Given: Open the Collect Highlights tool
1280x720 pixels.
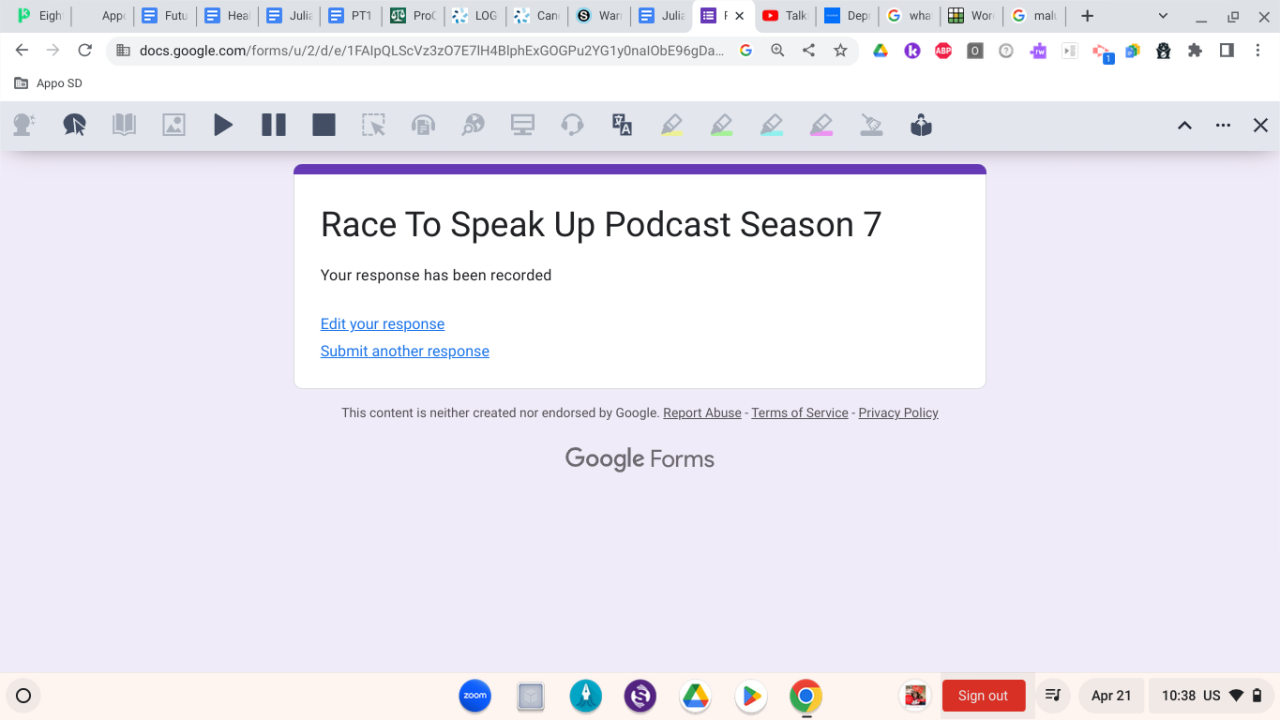Looking at the screenshot, I should coord(921,125).
